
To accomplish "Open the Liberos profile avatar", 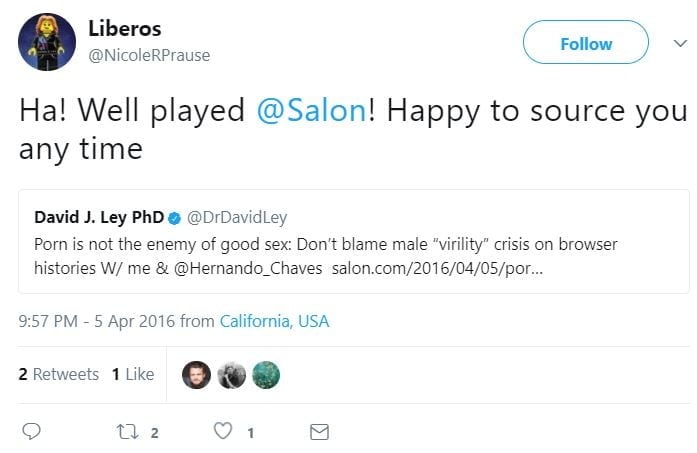I will 47,42.
